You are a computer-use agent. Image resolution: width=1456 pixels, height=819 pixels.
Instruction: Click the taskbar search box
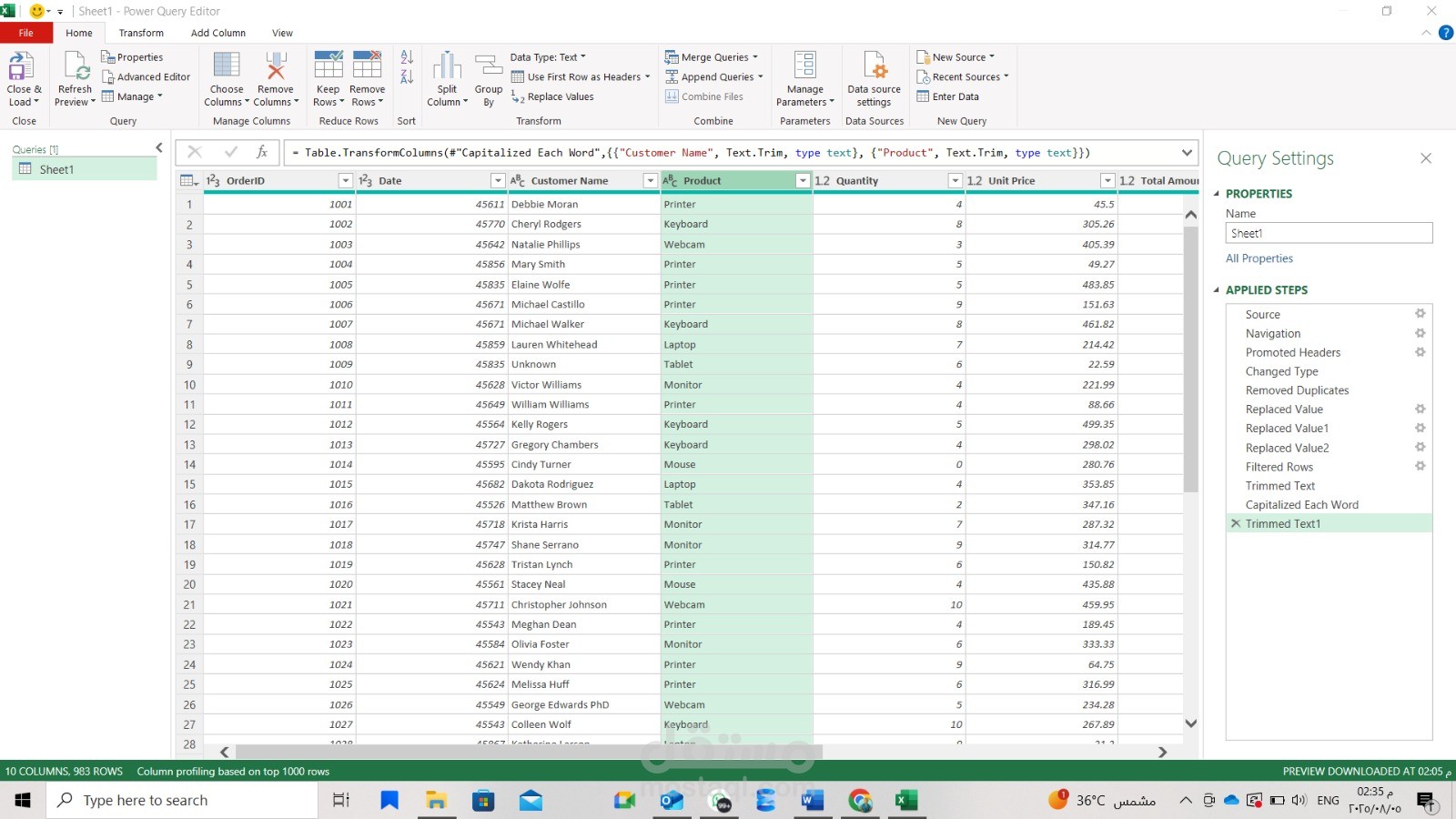182,800
